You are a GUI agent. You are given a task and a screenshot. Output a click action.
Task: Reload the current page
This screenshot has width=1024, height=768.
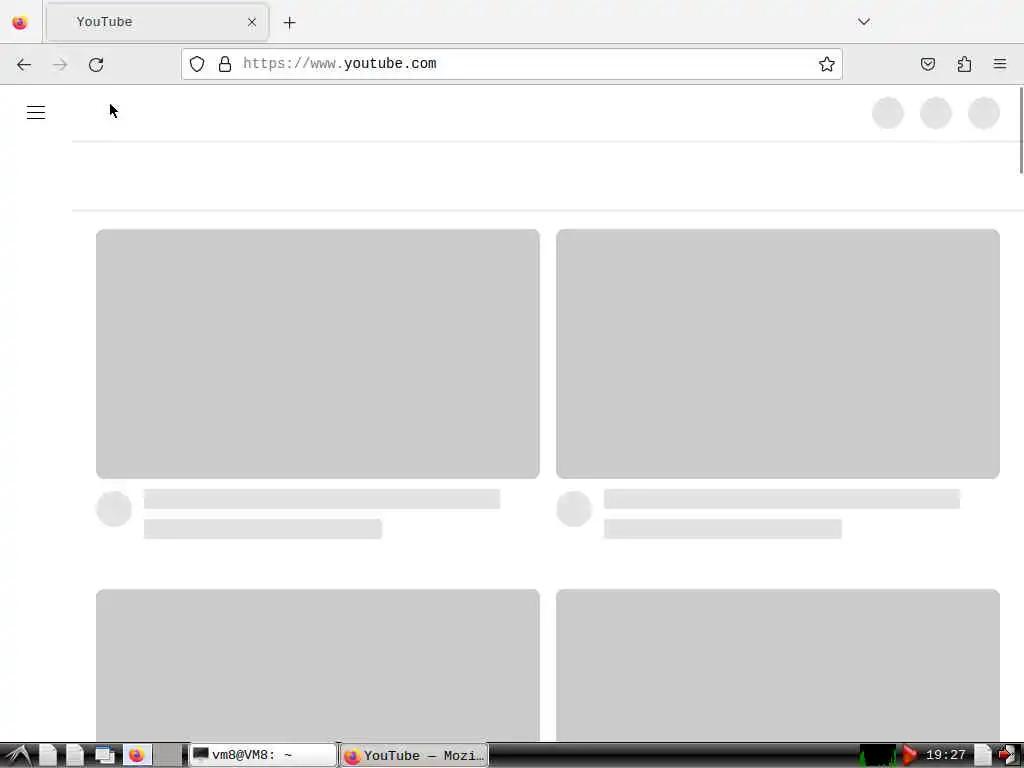96,64
